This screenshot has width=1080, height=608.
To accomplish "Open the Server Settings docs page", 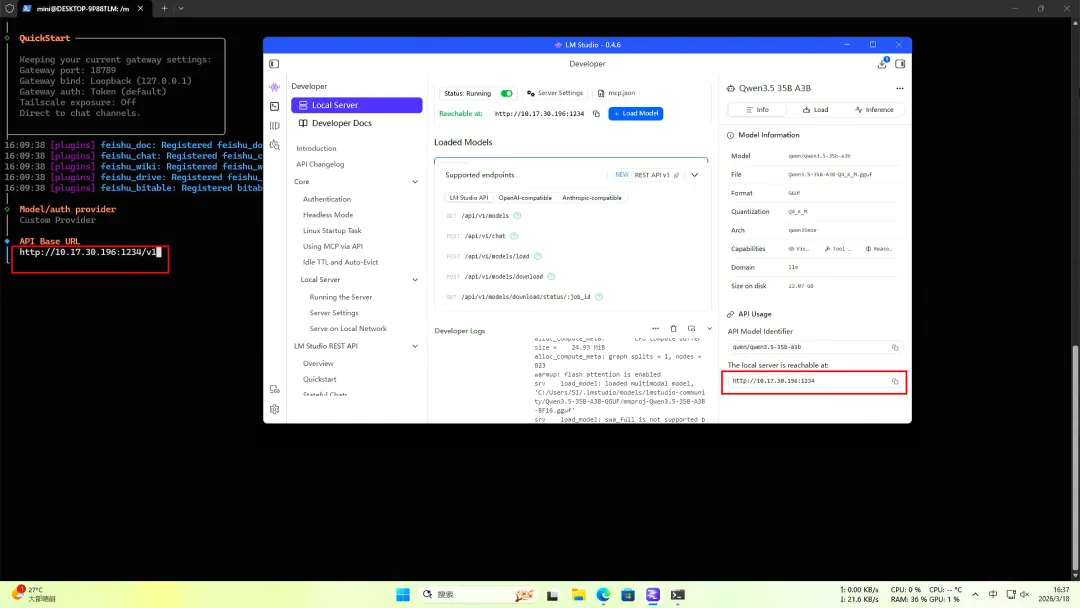I will pyautogui.click(x=334, y=313).
